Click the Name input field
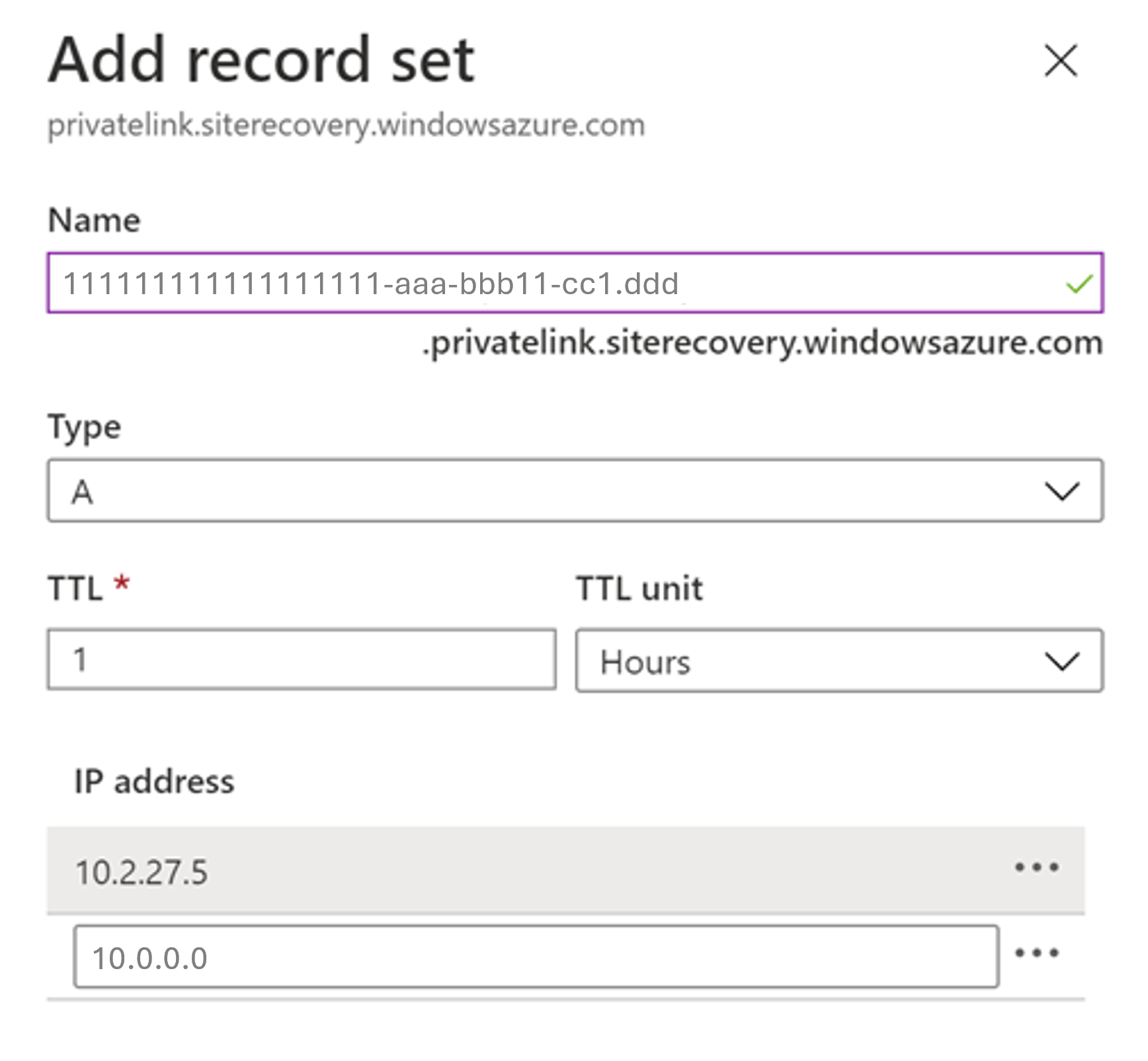This screenshot has width=1148, height=1061. 575,283
